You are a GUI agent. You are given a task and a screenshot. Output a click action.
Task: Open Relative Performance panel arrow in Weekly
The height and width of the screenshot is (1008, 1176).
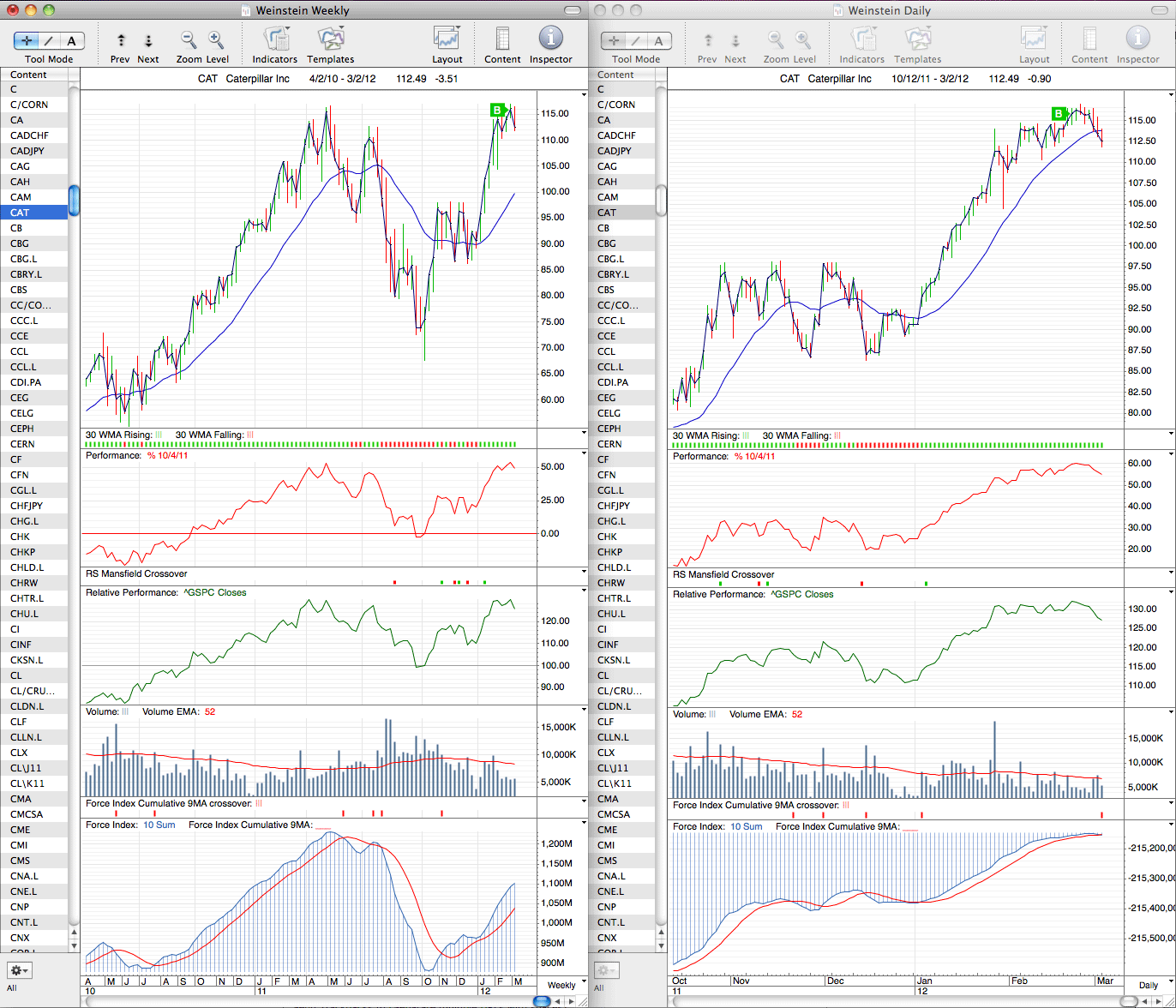coord(584,591)
